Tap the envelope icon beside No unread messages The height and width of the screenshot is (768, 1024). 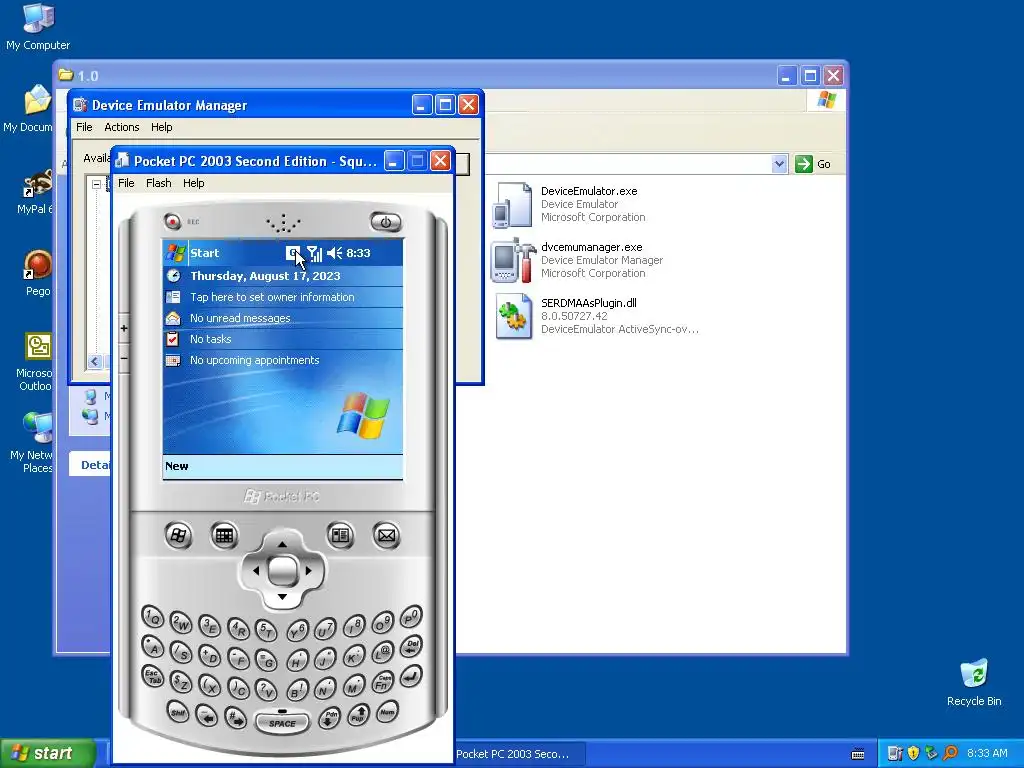[x=173, y=318]
